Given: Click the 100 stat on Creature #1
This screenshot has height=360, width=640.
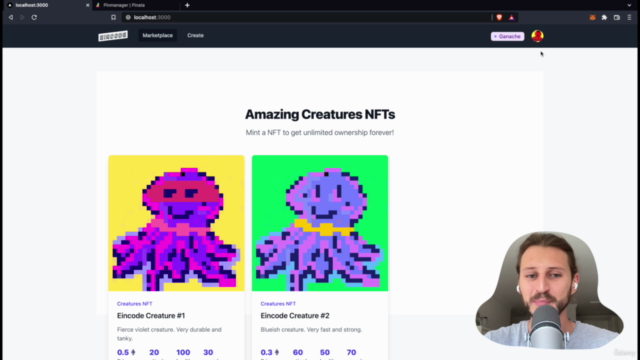Looking at the screenshot, I should click(x=183, y=352).
